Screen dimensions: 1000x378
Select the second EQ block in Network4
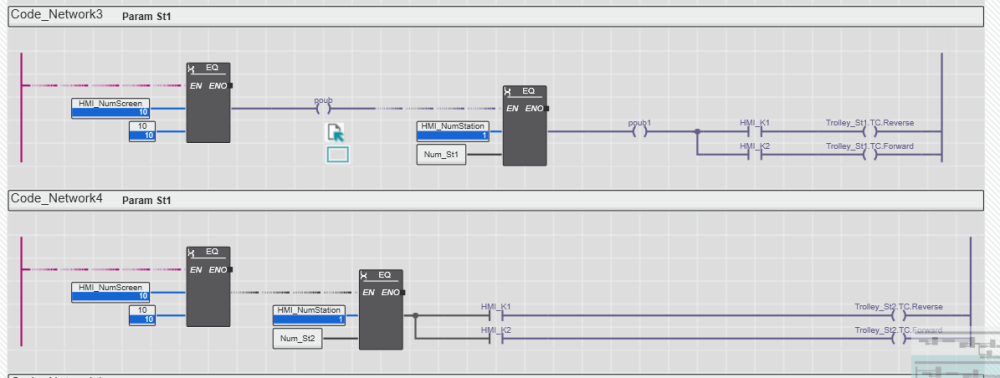381,309
